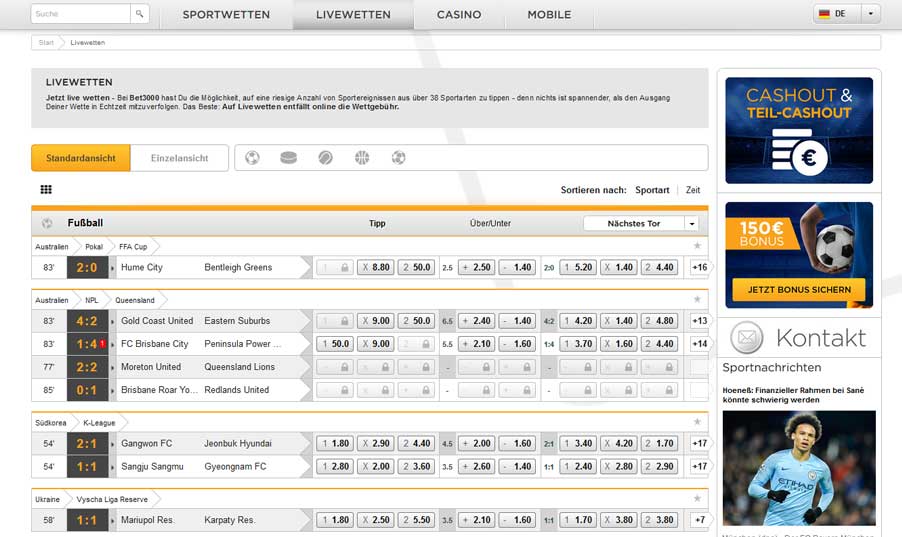
Task: Favorite the K-League with star
Action: [697, 422]
